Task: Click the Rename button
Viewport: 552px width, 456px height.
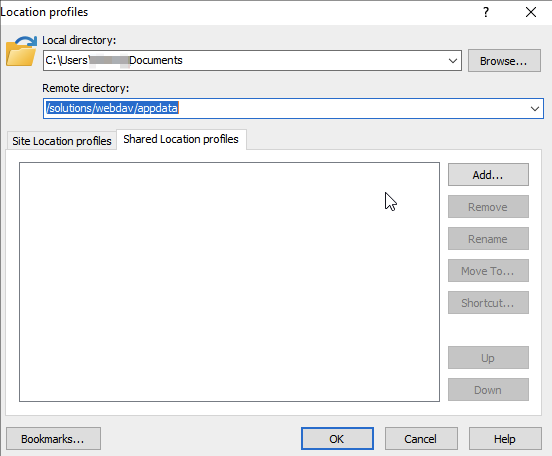Action: pyautogui.click(x=488, y=239)
